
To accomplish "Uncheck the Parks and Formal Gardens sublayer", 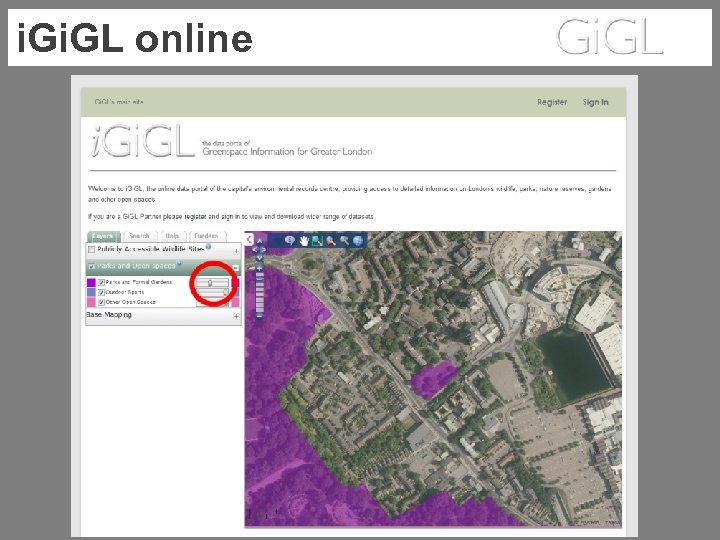I will pyautogui.click(x=101, y=282).
